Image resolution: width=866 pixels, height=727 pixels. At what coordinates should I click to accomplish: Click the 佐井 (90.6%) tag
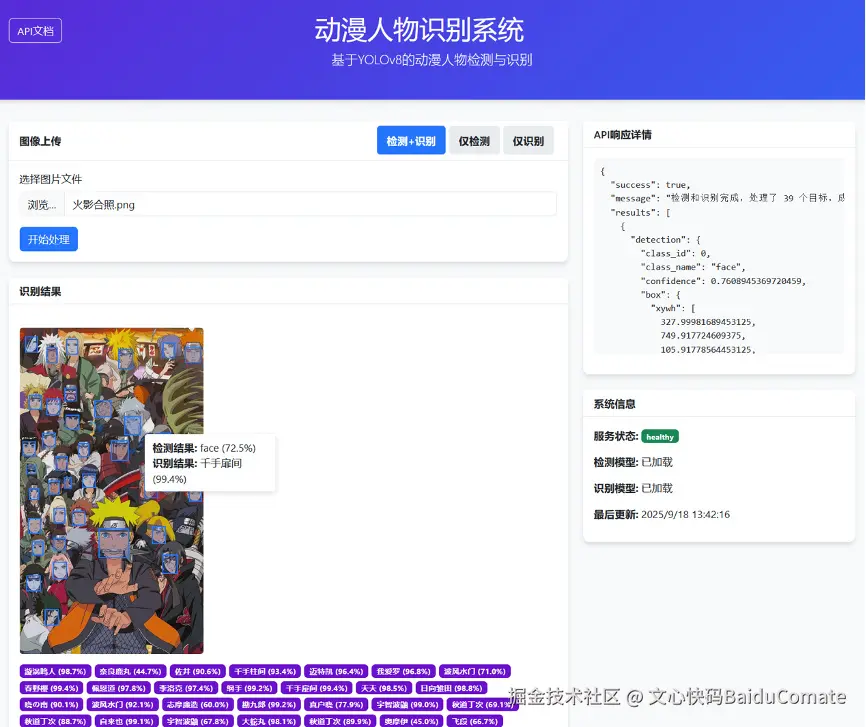click(x=198, y=671)
